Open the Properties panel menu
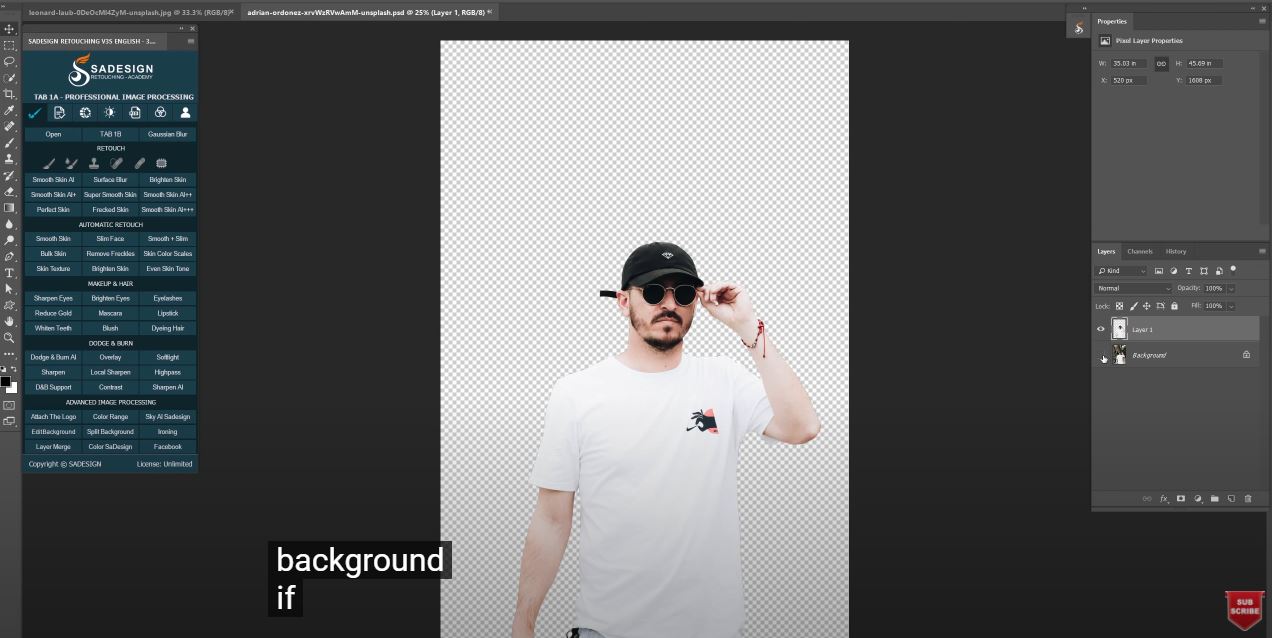This screenshot has width=1272, height=638. 1262,21
